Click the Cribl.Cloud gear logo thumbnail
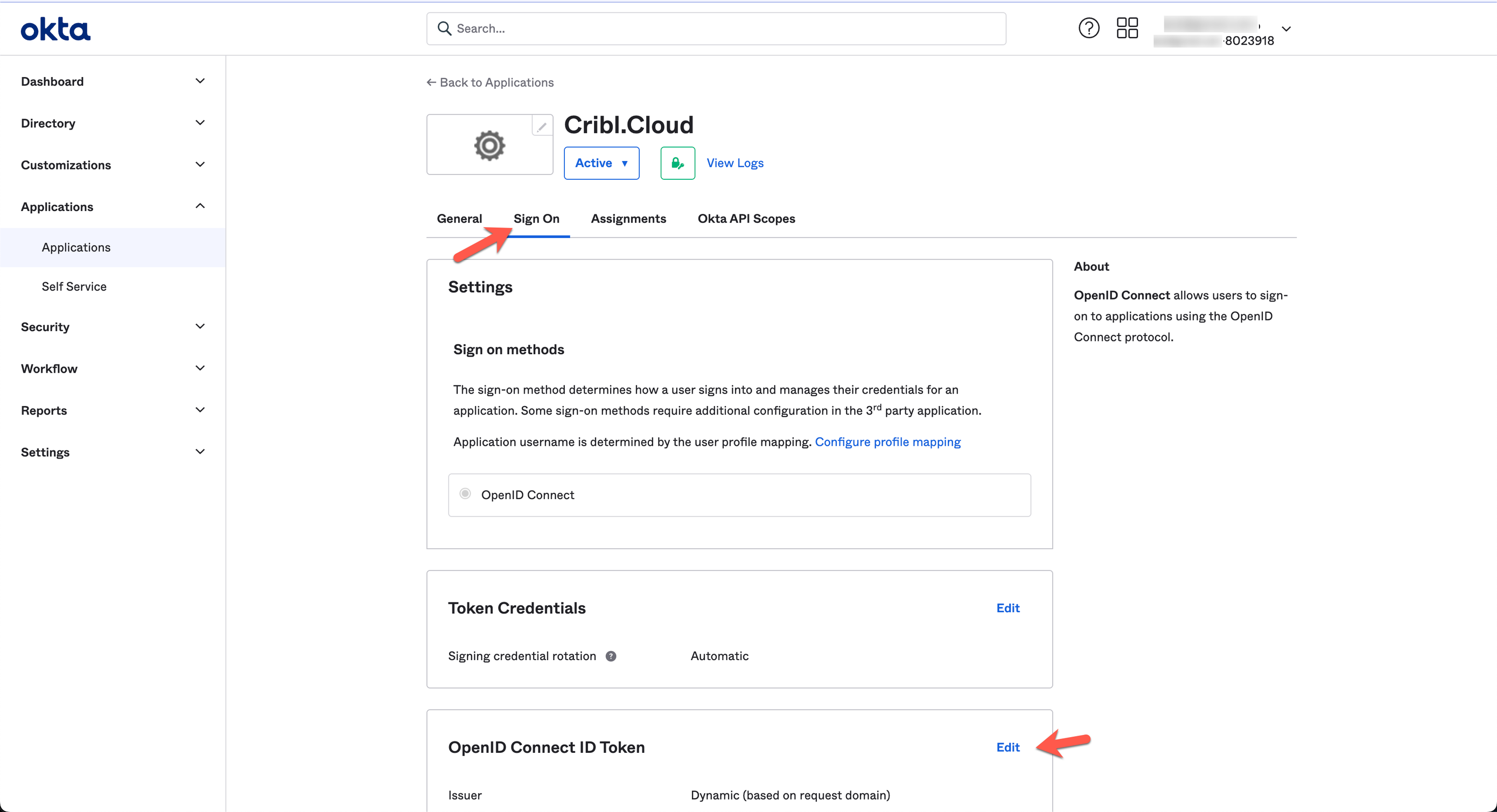The width and height of the screenshot is (1497, 812). click(489, 145)
